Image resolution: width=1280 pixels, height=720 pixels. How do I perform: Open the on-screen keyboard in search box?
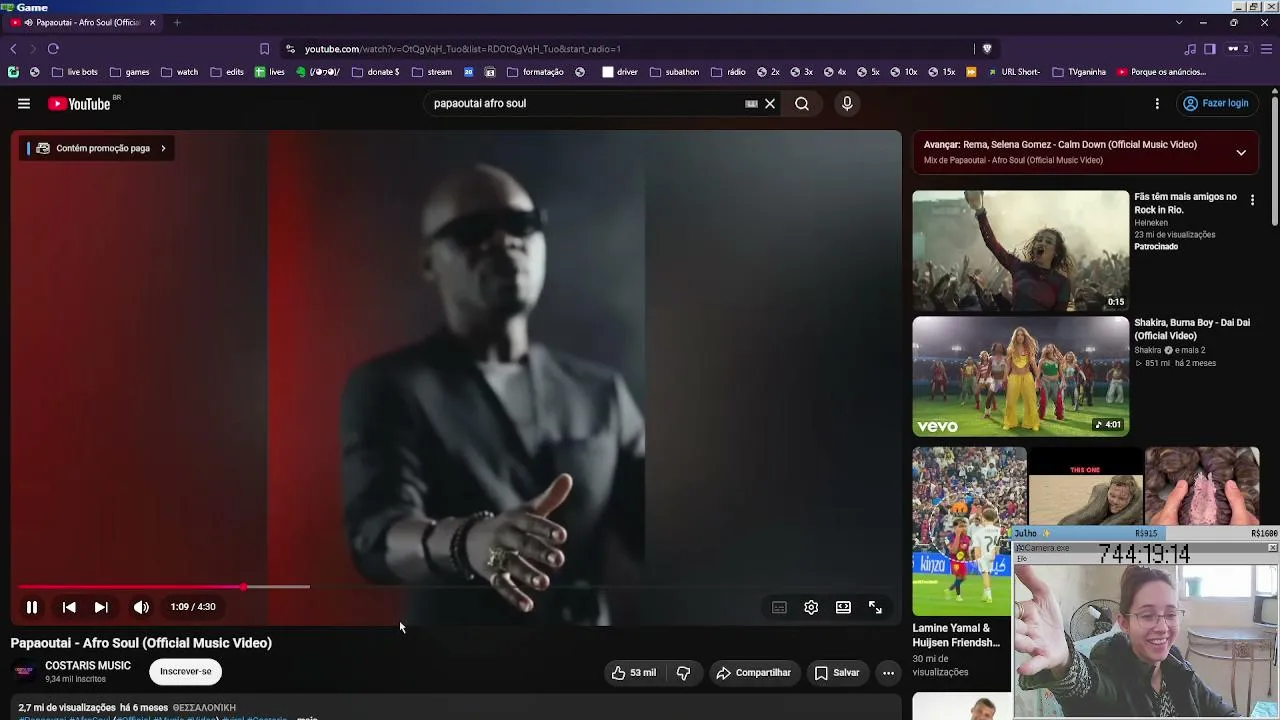coord(751,103)
